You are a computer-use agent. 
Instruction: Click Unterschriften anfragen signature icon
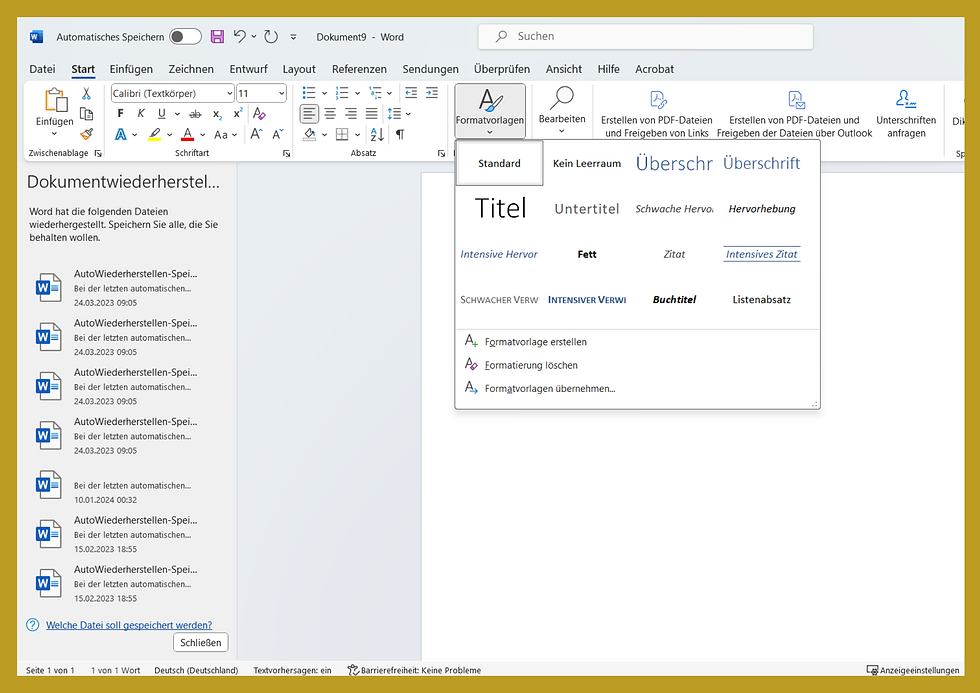(906, 99)
